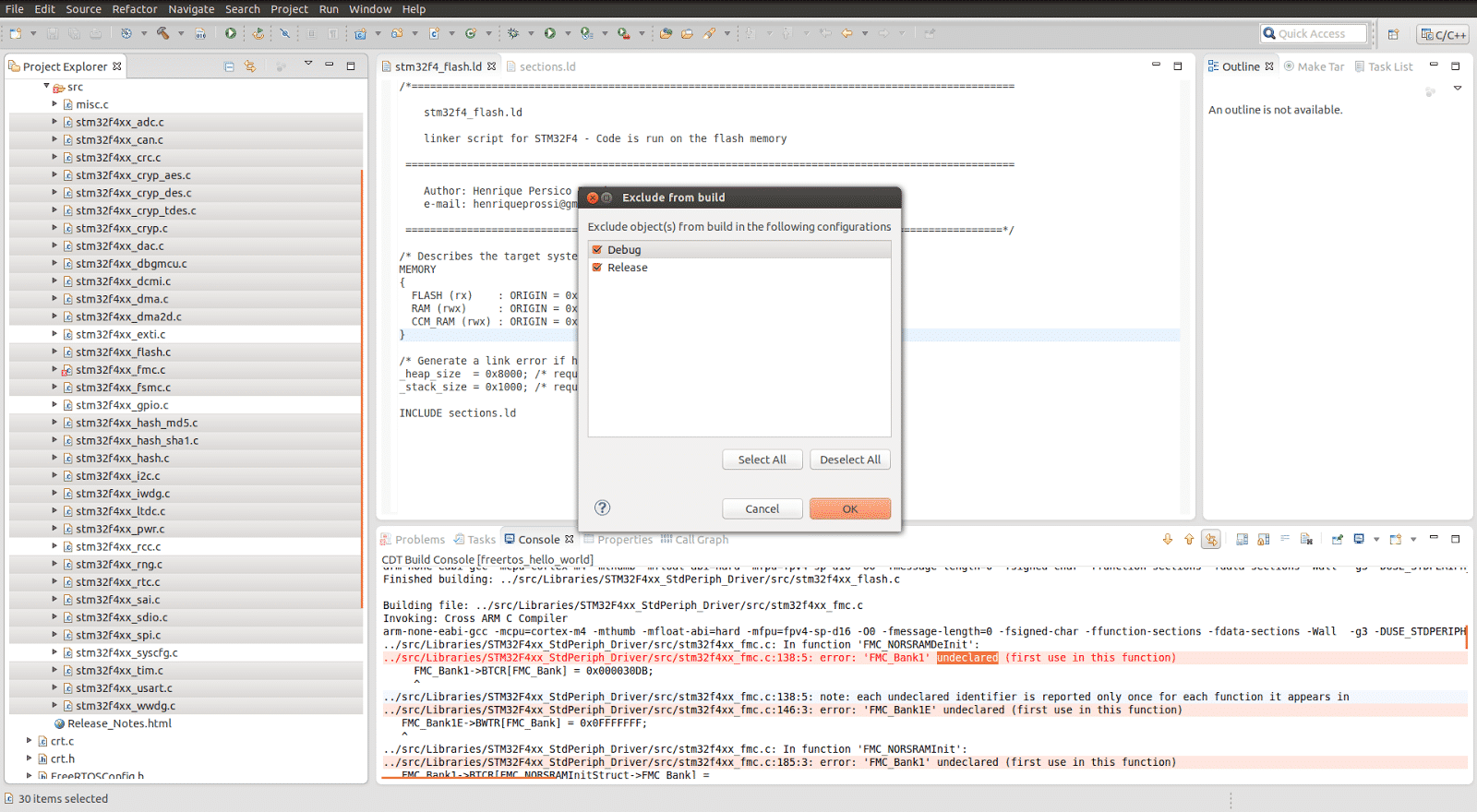Screen dimensions: 1477x812
Task: Click the New C Source File icon
Action: pyautogui.click(x=434, y=33)
